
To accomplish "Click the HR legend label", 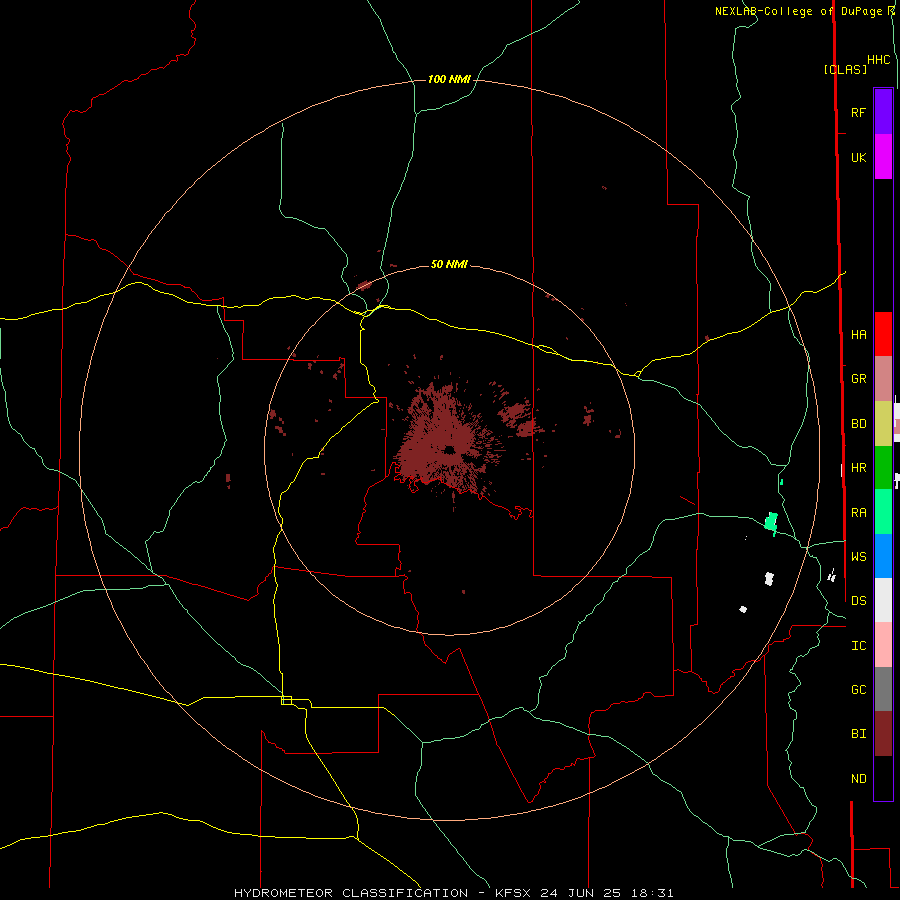I will [x=858, y=468].
